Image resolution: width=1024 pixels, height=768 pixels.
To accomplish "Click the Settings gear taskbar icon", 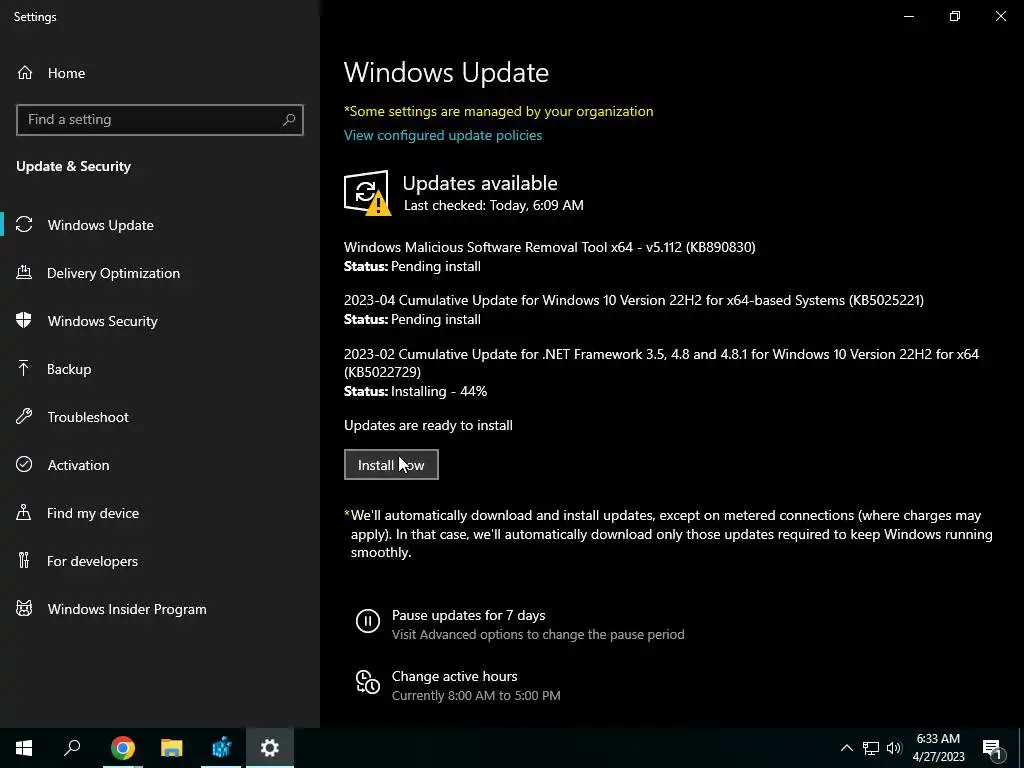I will pos(270,748).
